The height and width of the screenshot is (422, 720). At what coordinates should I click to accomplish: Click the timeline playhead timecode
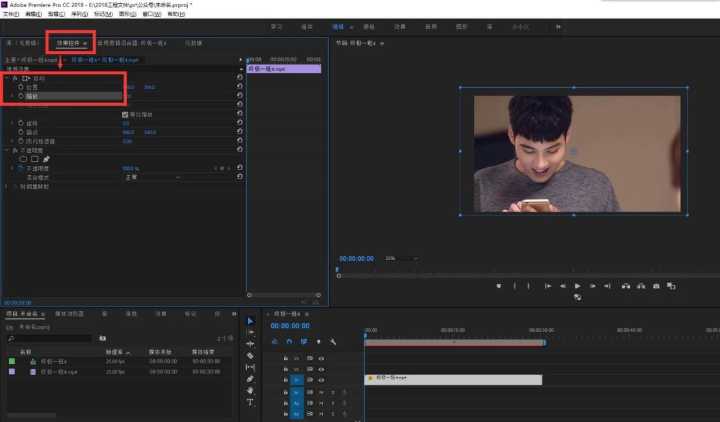(290, 325)
